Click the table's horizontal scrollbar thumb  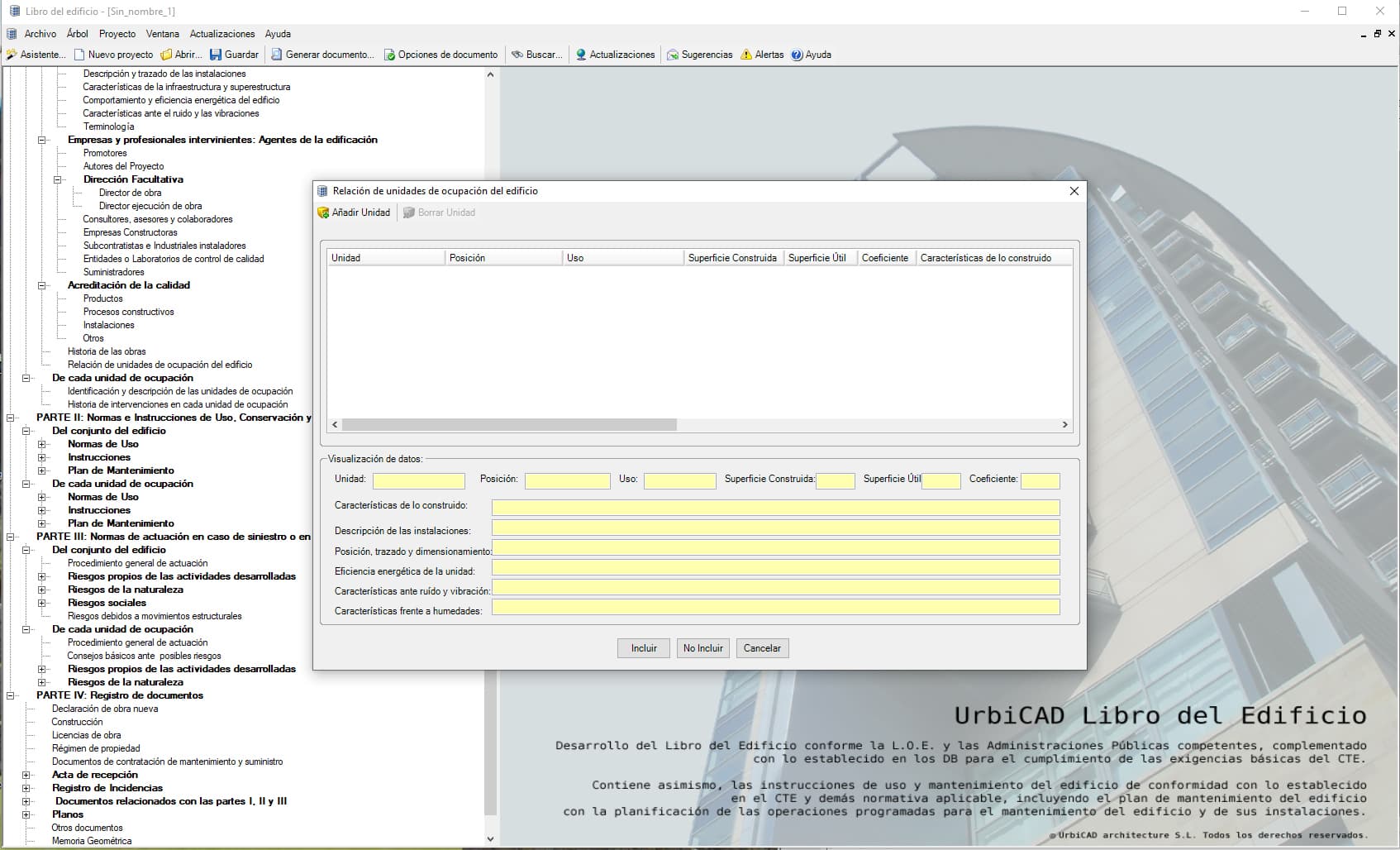click(509, 424)
